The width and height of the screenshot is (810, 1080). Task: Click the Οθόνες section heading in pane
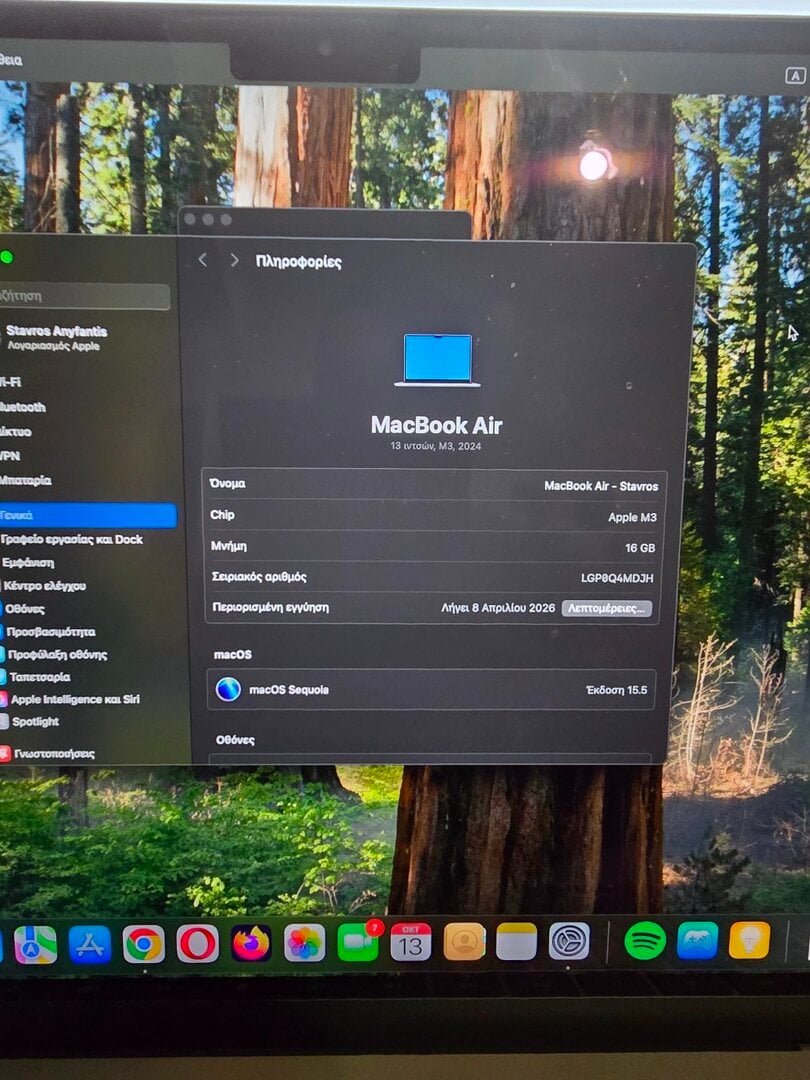[x=236, y=740]
